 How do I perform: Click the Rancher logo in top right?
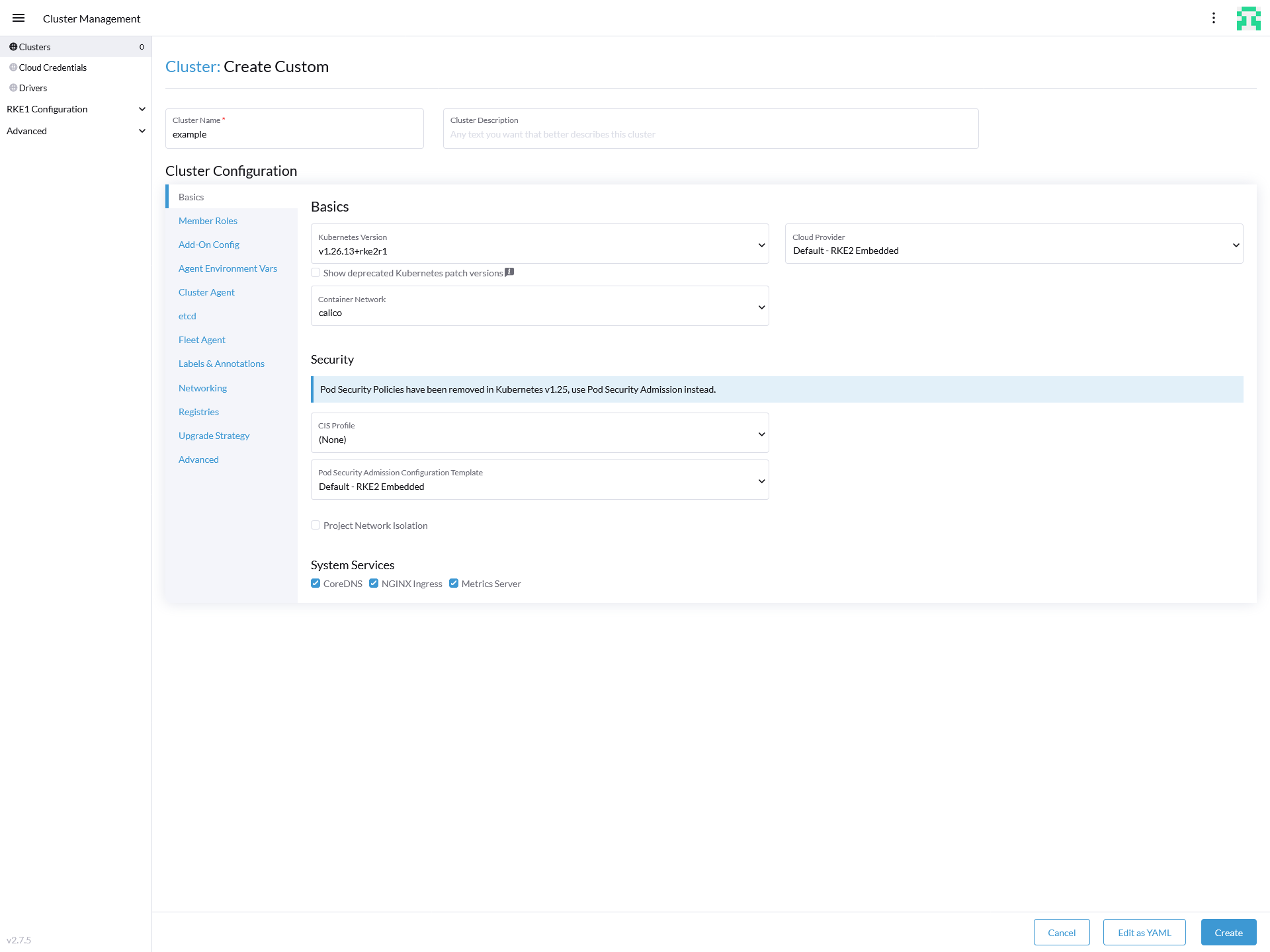click(x=1249, y=18)
